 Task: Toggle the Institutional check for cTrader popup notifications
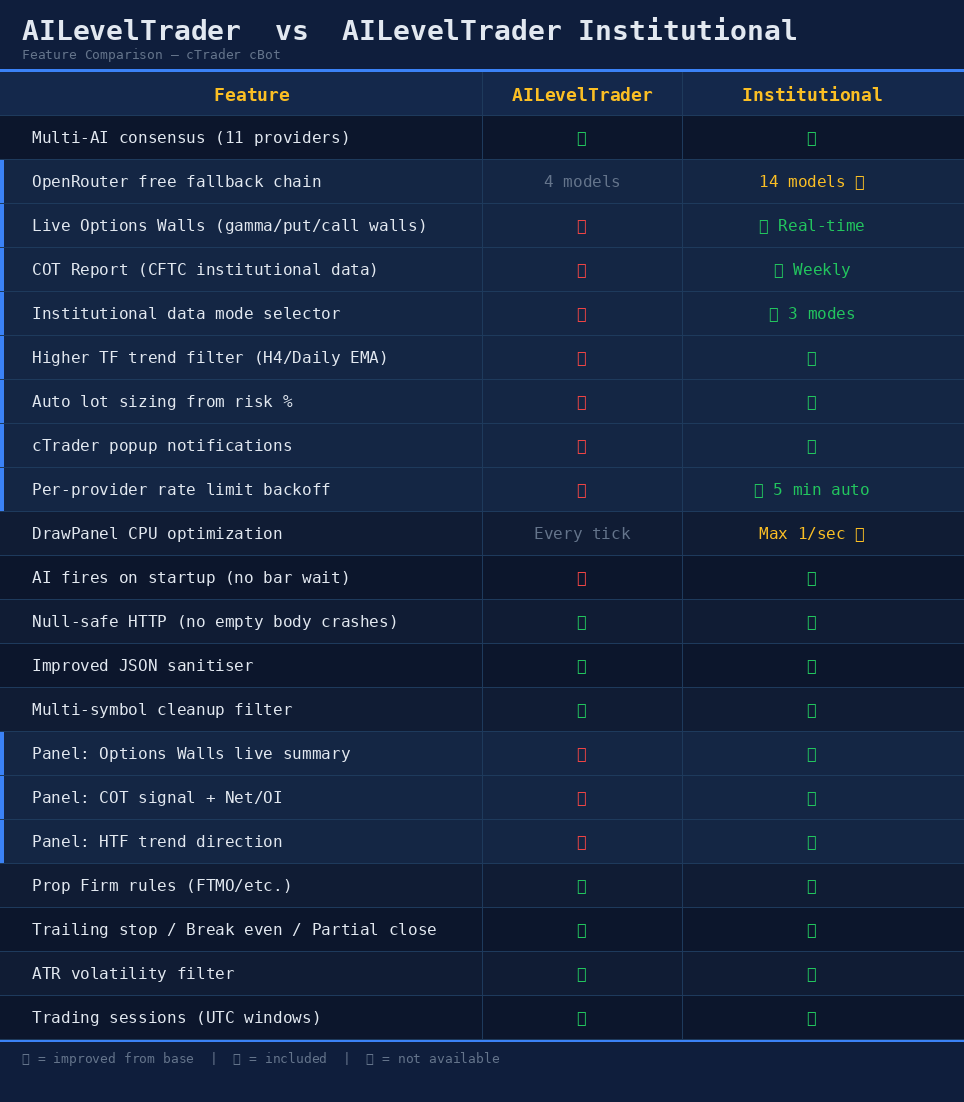click(811, 446)
